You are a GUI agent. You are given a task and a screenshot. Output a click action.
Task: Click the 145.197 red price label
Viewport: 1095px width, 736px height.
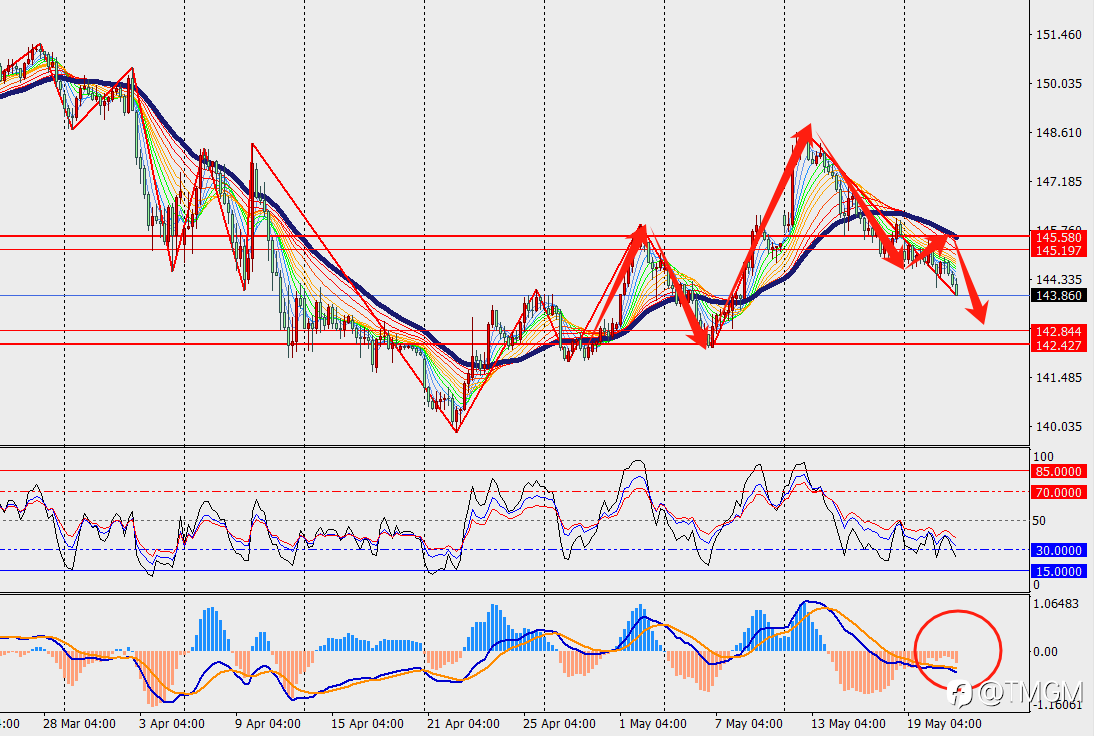pos(1058,251)
